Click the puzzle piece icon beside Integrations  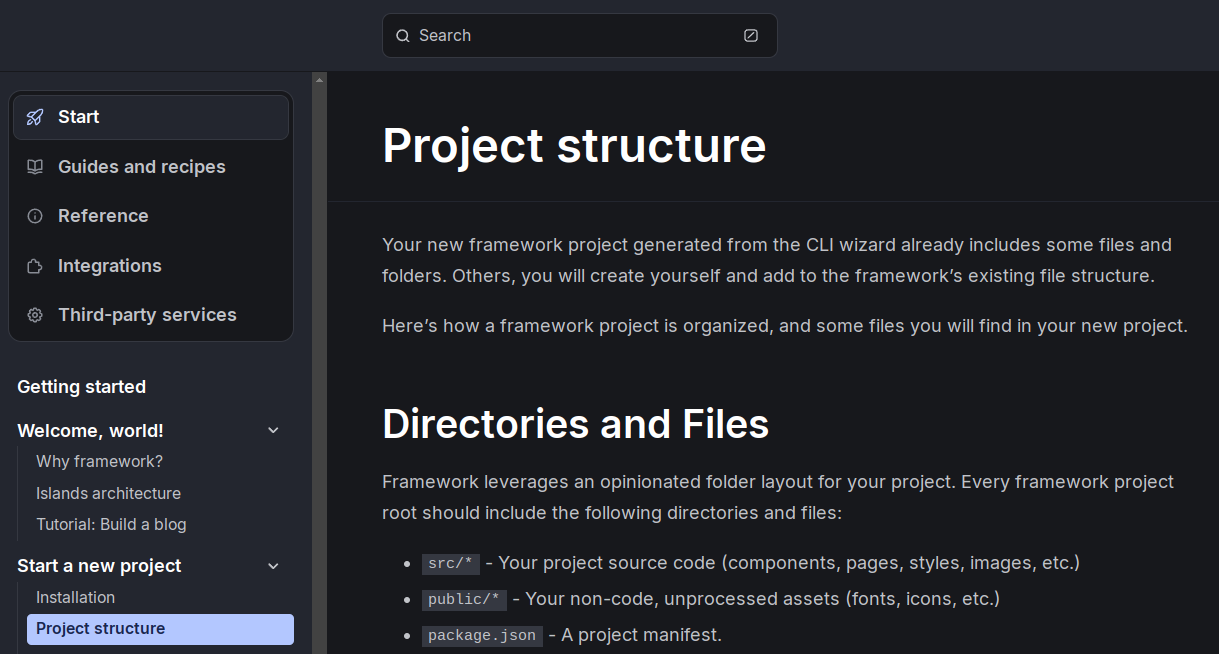34,265
